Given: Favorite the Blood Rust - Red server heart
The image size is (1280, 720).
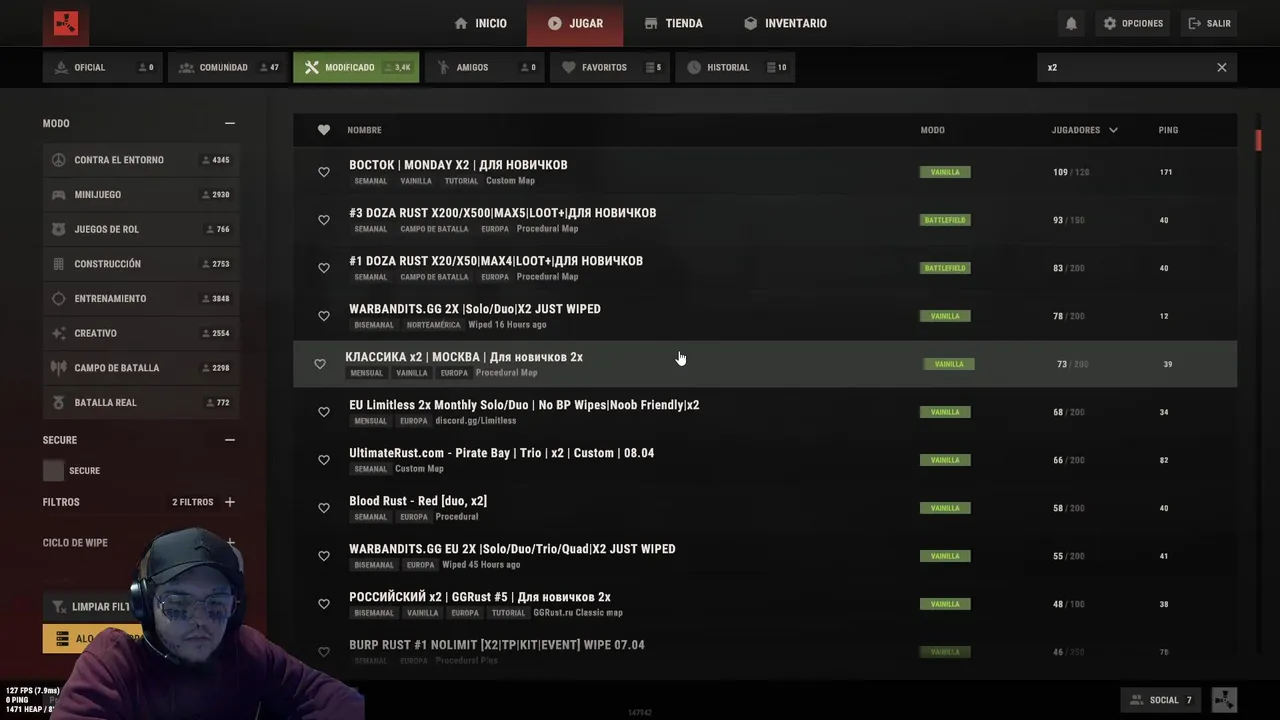Looking at the screenshot, I should tap(324, 508).
